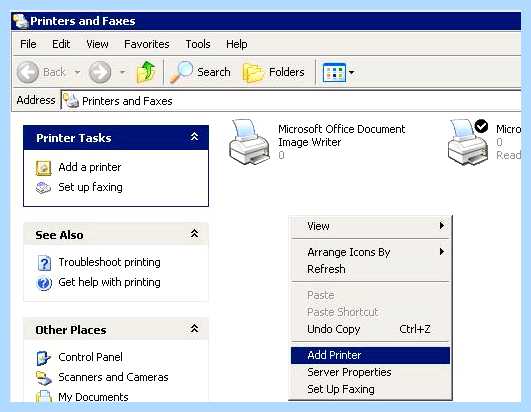Open the View submenu in context menu
The image size is (531, 412).
pyautogui.click(x=370, y=226)
